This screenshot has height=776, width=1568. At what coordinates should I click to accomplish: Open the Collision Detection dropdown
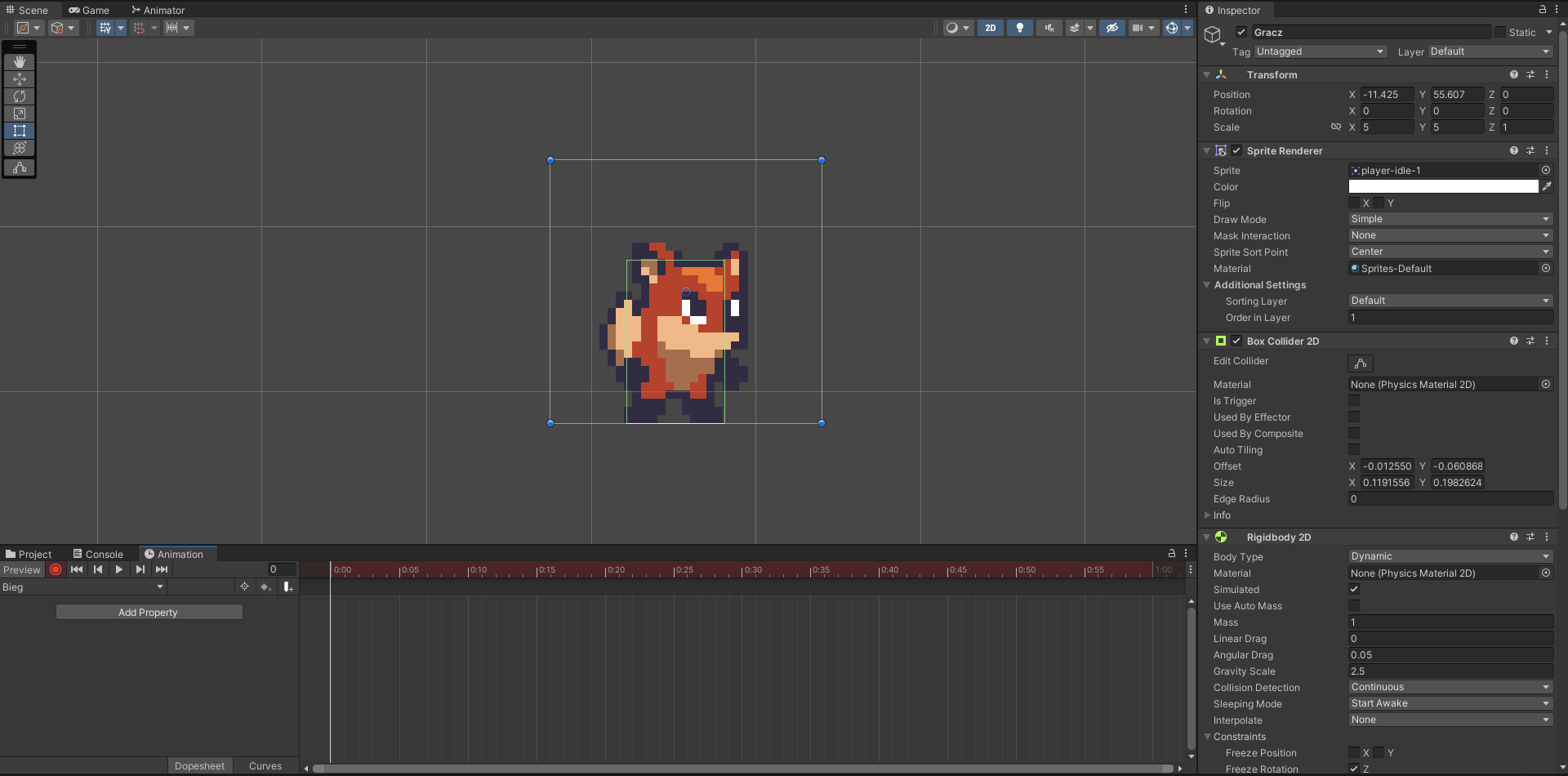pos(1450,687)
